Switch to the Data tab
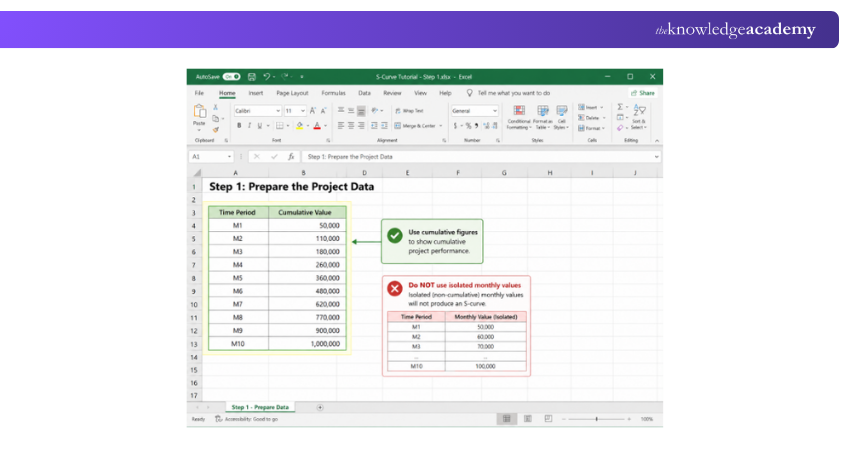 click(364, 93)
